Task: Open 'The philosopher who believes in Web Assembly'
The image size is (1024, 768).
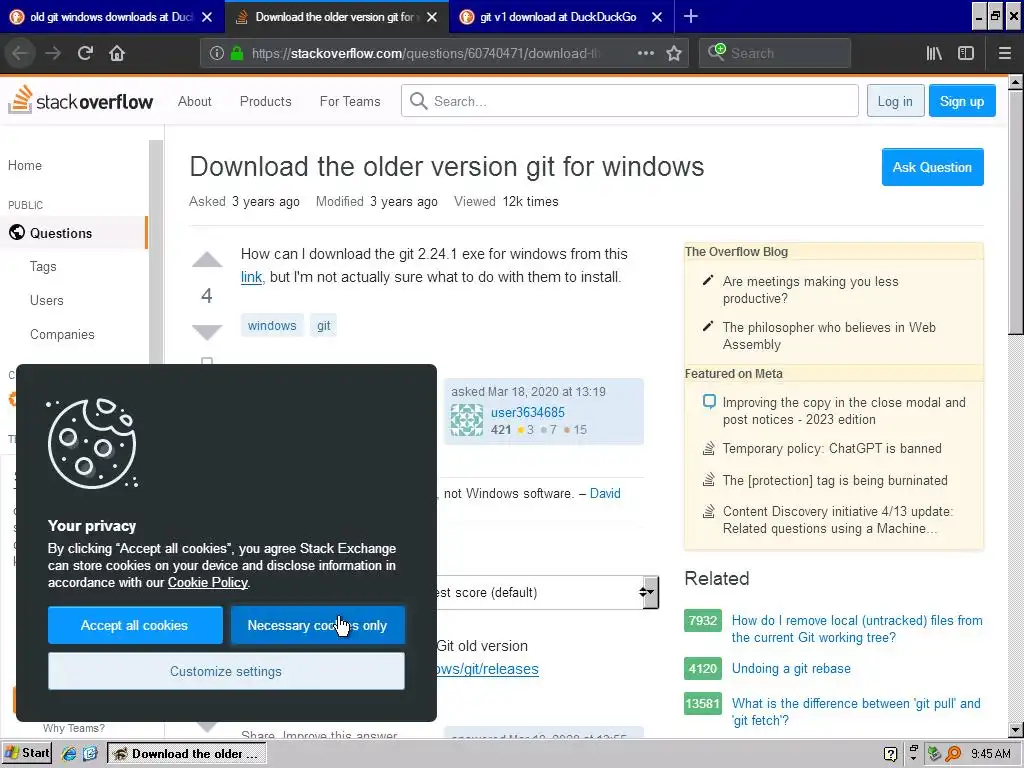Action: (829, 336)
